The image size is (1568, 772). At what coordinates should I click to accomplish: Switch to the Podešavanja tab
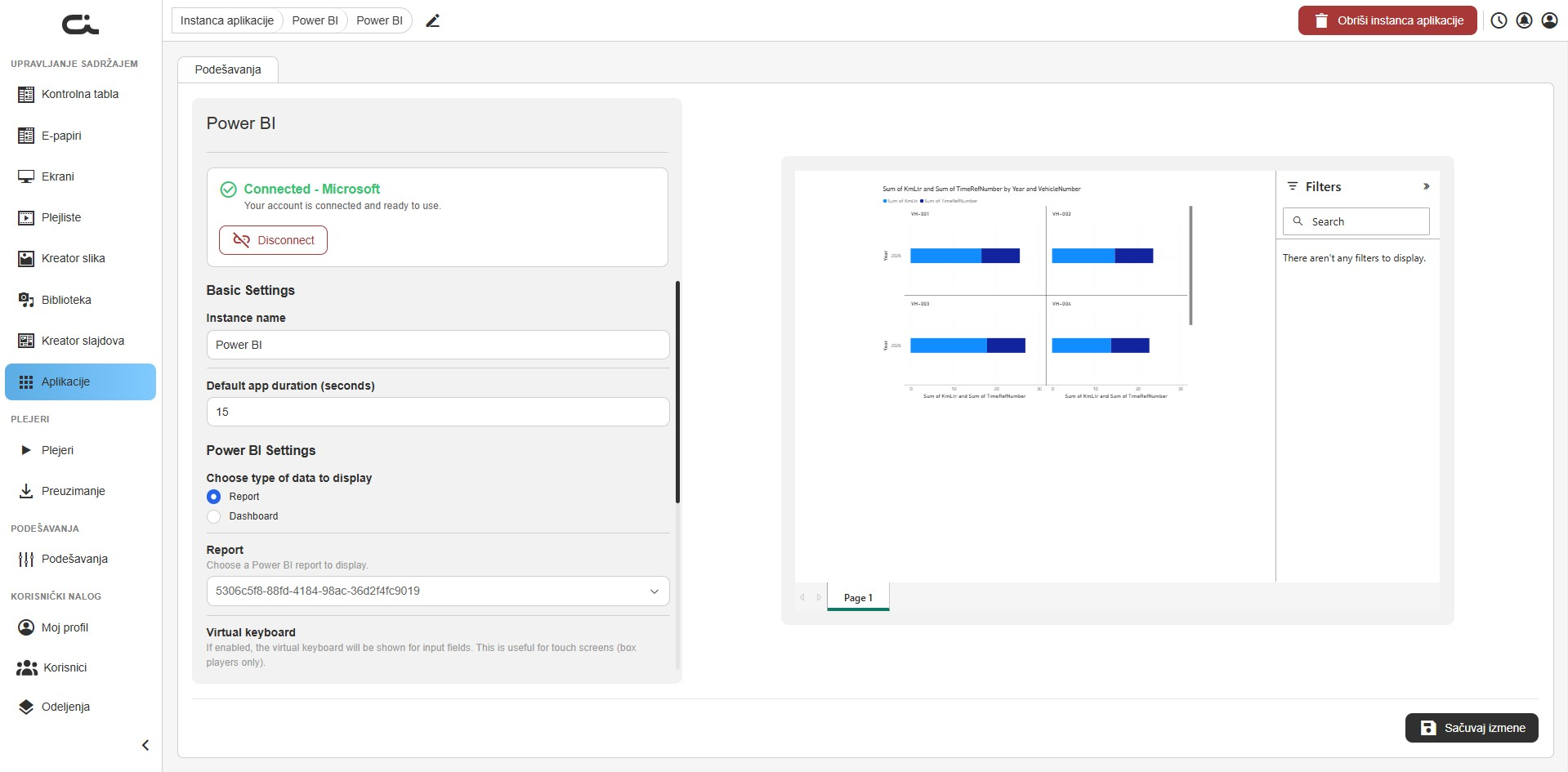pos(228,69)
